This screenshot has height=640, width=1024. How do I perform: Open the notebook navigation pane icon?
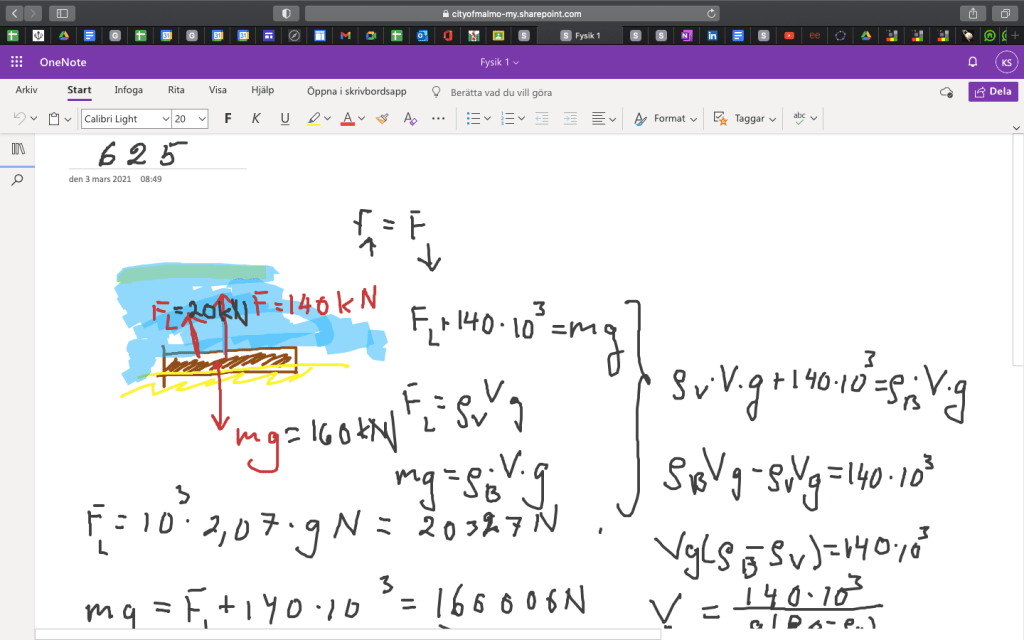(x=18, y=148)
